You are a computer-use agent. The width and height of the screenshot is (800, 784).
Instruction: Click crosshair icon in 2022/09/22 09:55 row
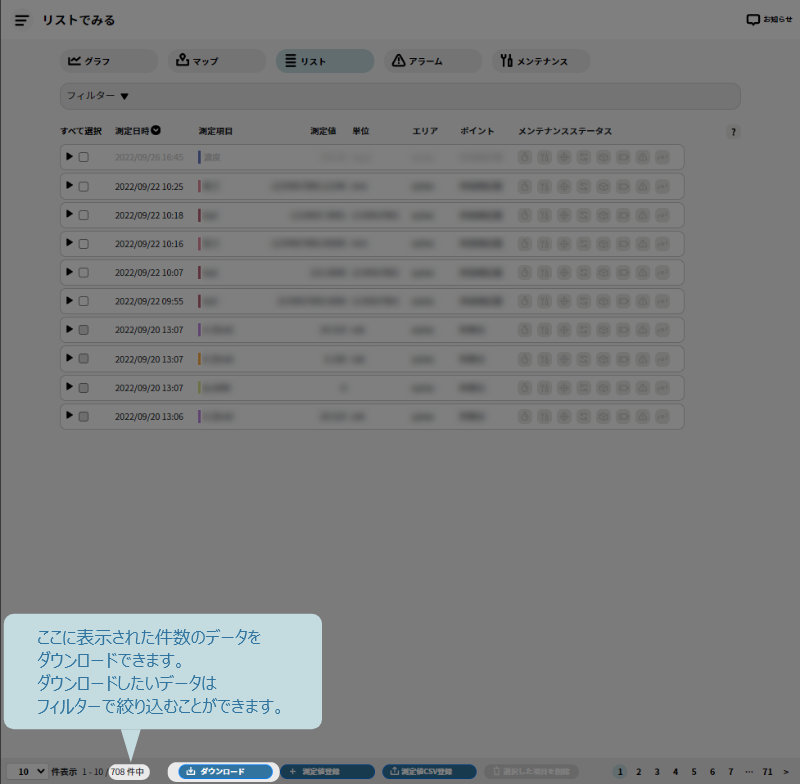[x=564, y=301]
